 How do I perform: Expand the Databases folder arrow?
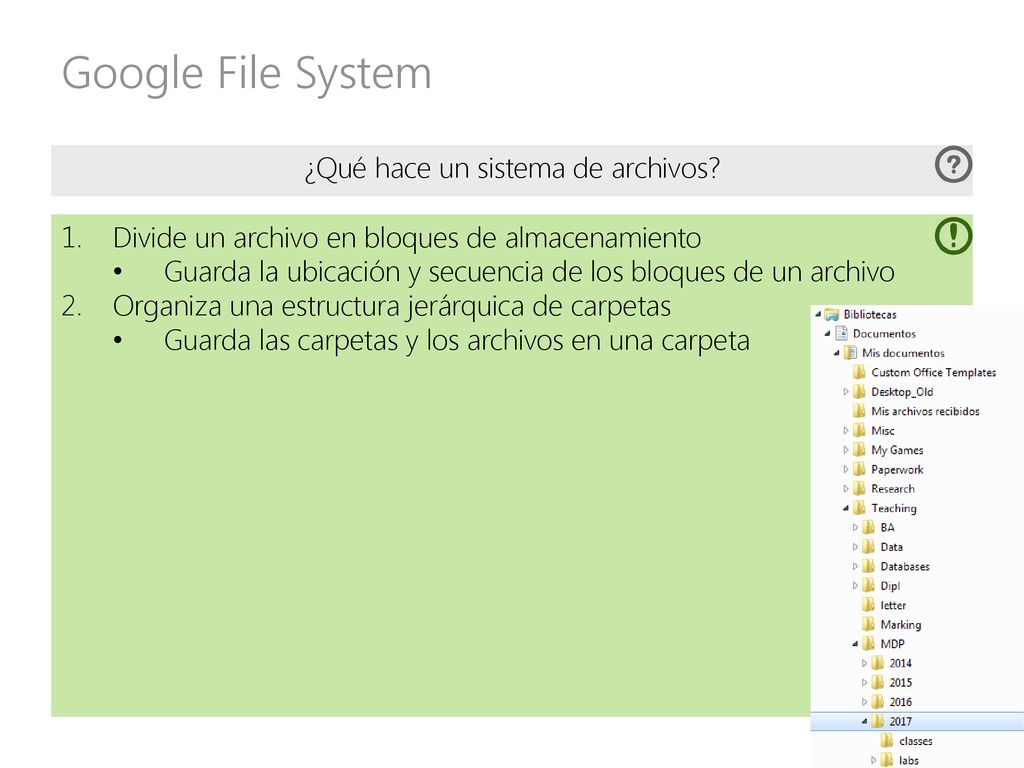click(855, 566)
